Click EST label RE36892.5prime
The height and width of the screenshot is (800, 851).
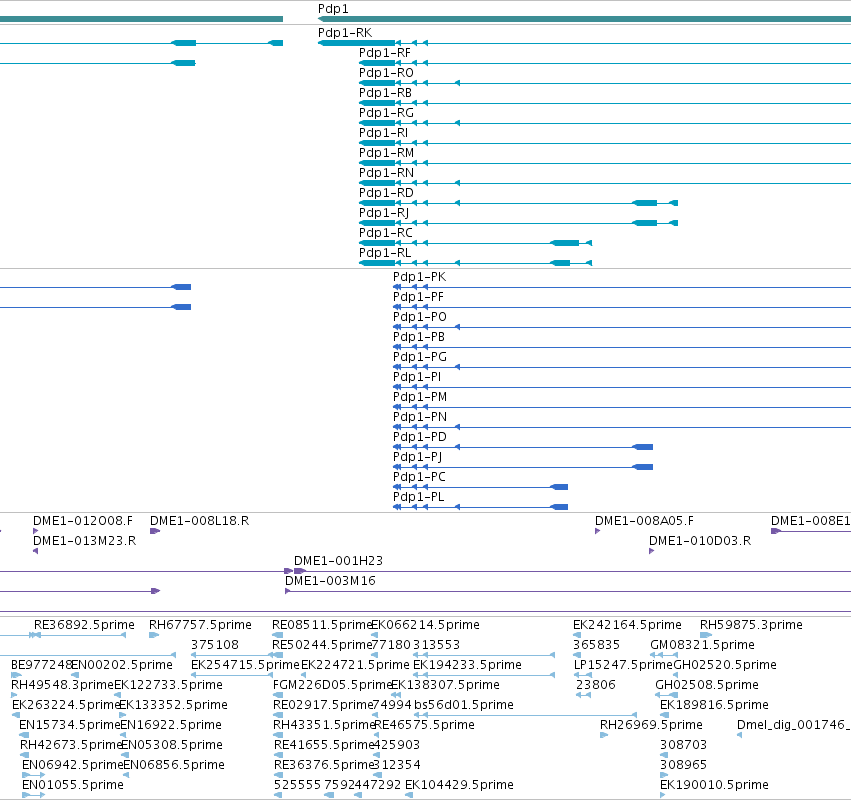tap(84, 625)
